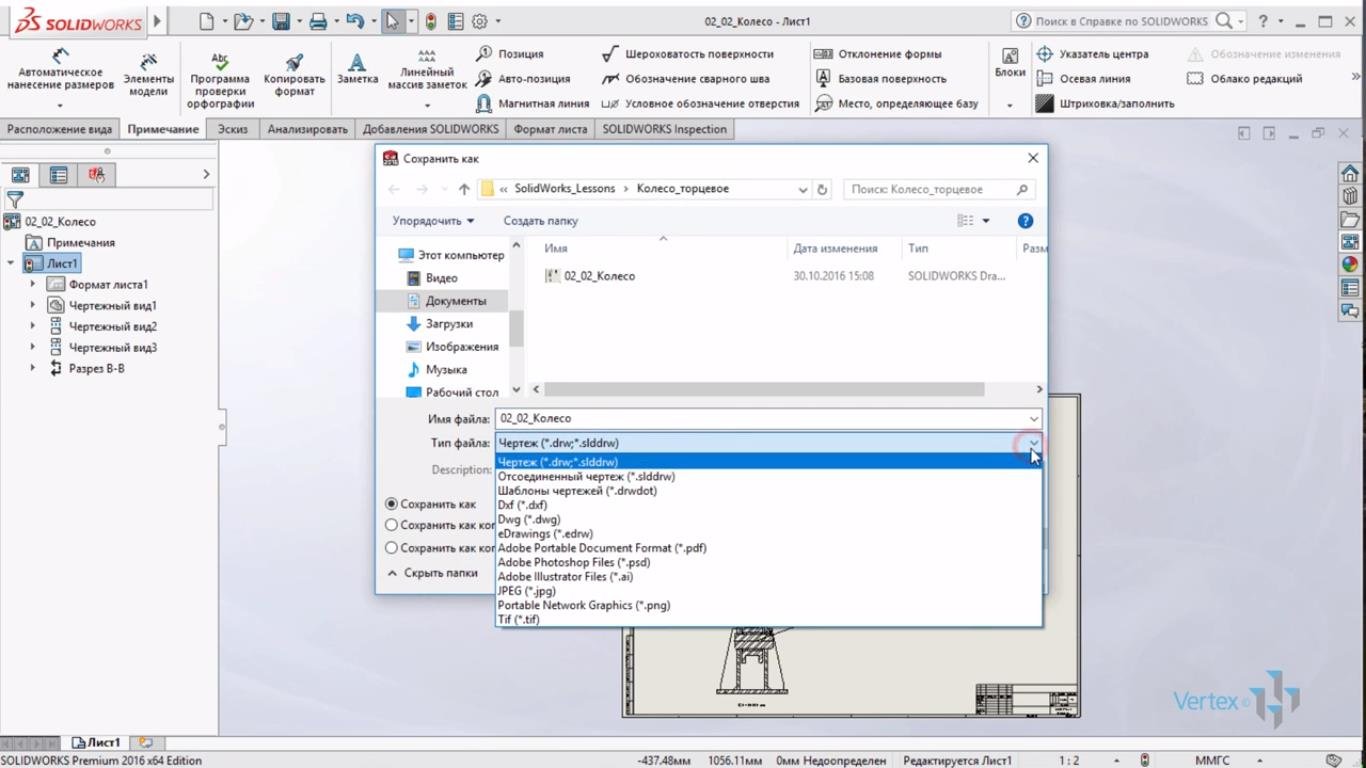The image size is (1366, 768).
Task: Select Базовая поверхность tool
Action: 880,78
